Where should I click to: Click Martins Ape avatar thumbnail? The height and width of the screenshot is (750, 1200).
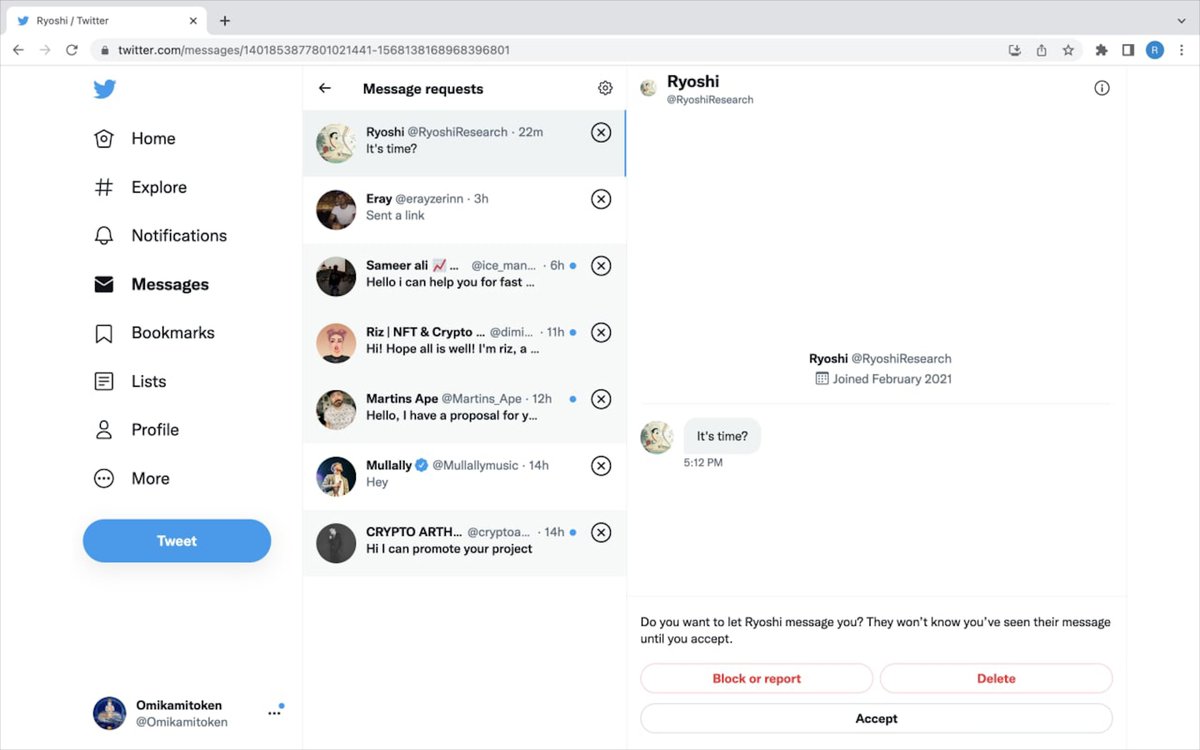point(336,410)
